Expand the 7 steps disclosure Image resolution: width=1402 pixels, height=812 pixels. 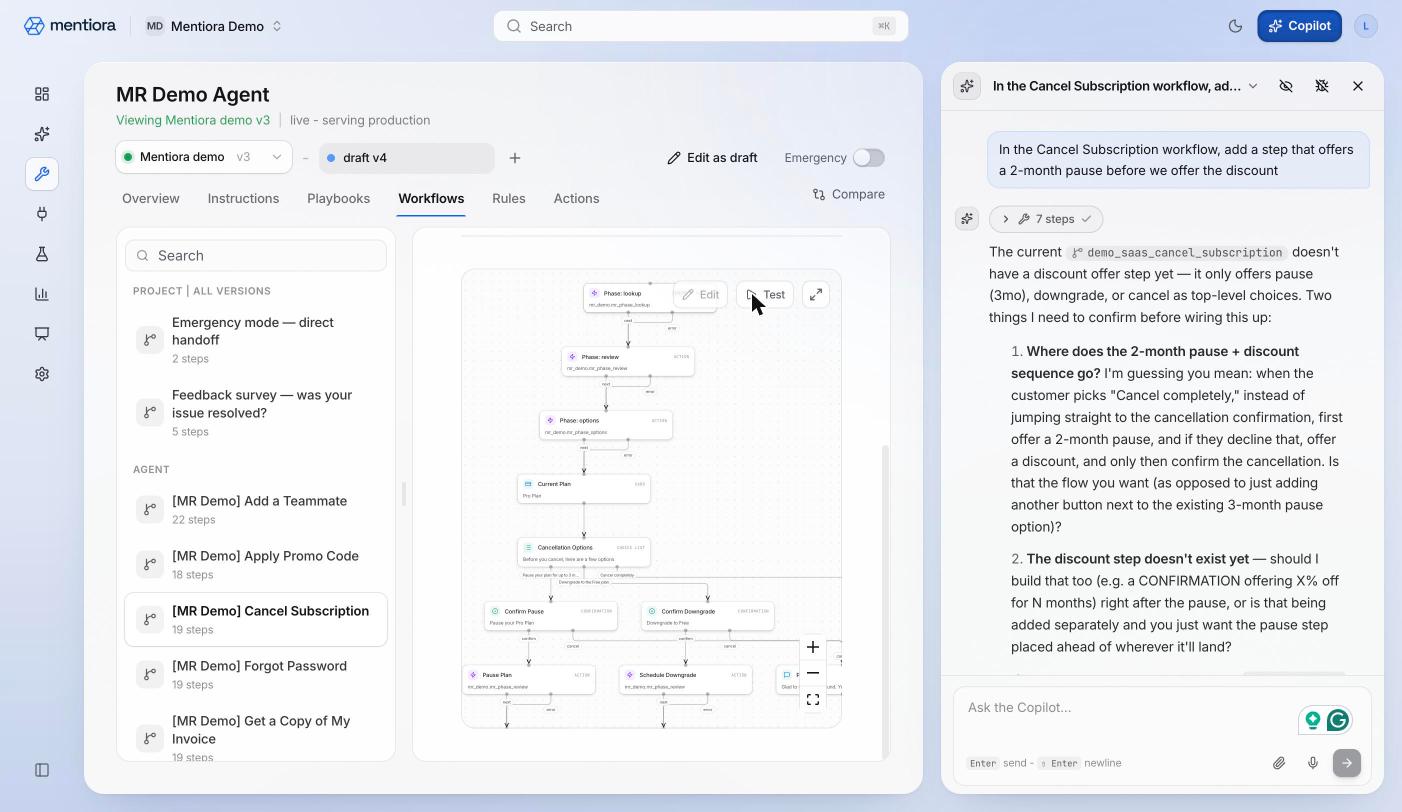(x=1046, y=219)
